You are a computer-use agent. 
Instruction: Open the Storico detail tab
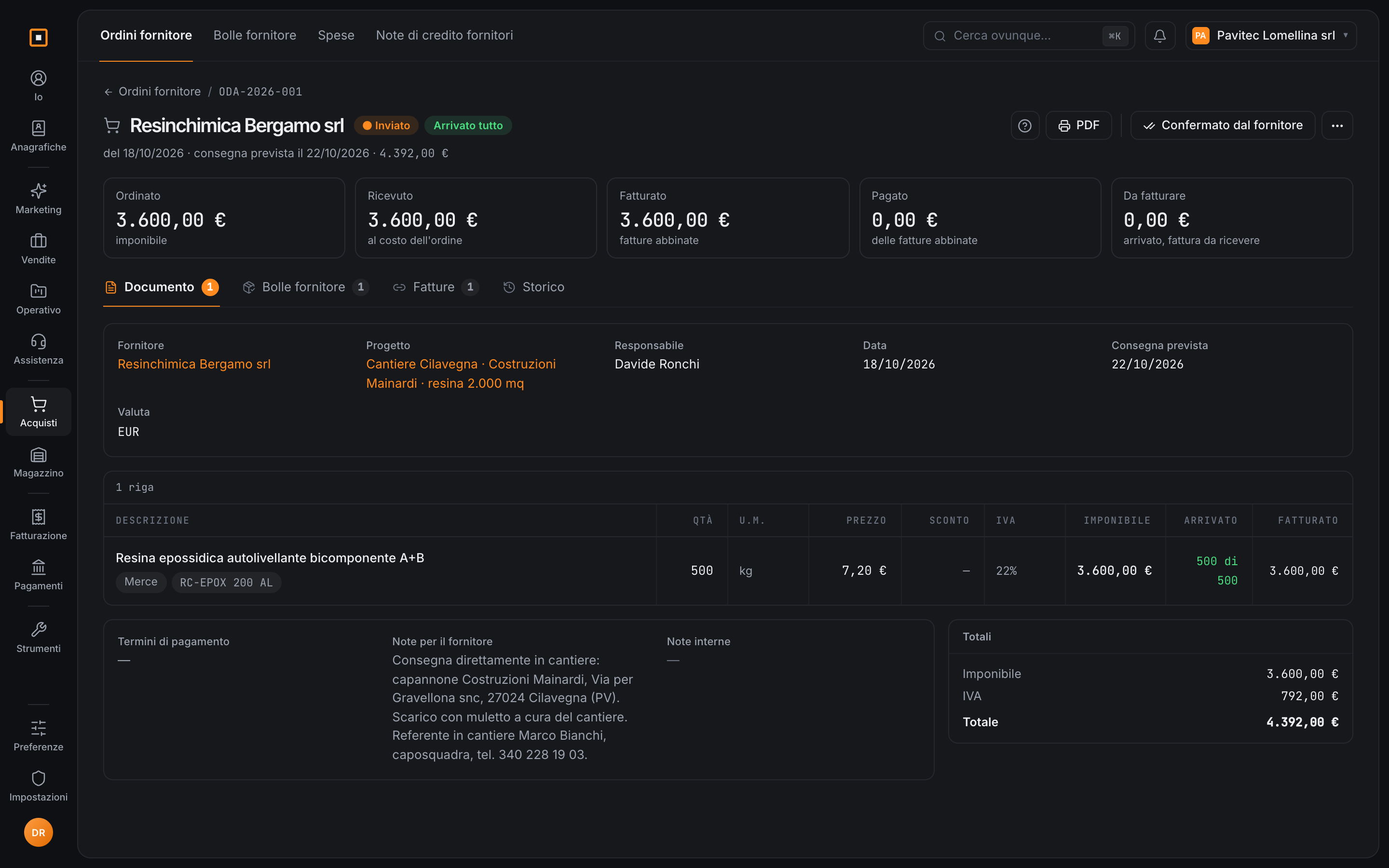(x=534, y=287)
